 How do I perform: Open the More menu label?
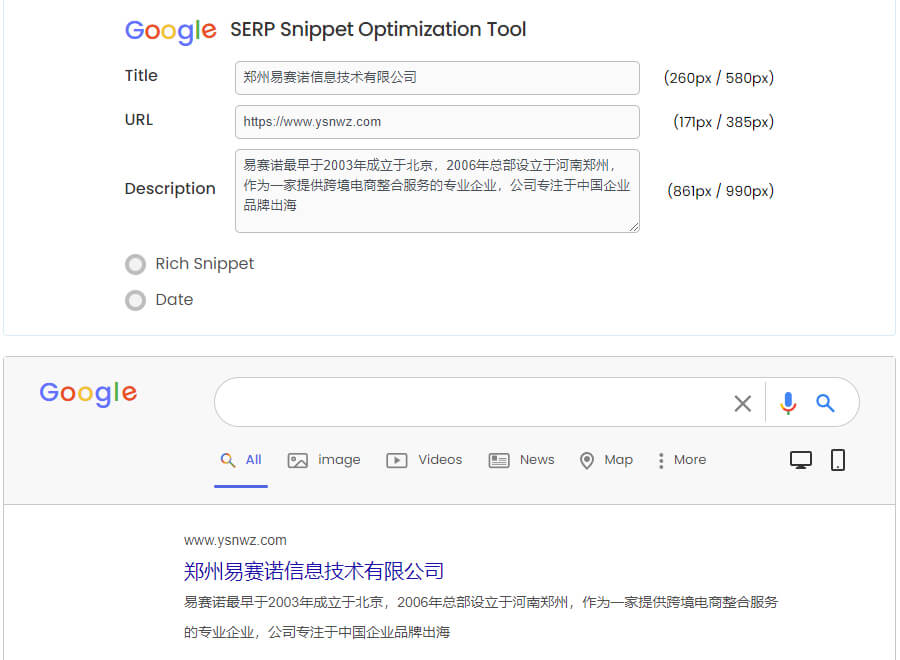[x=690, y=460]
